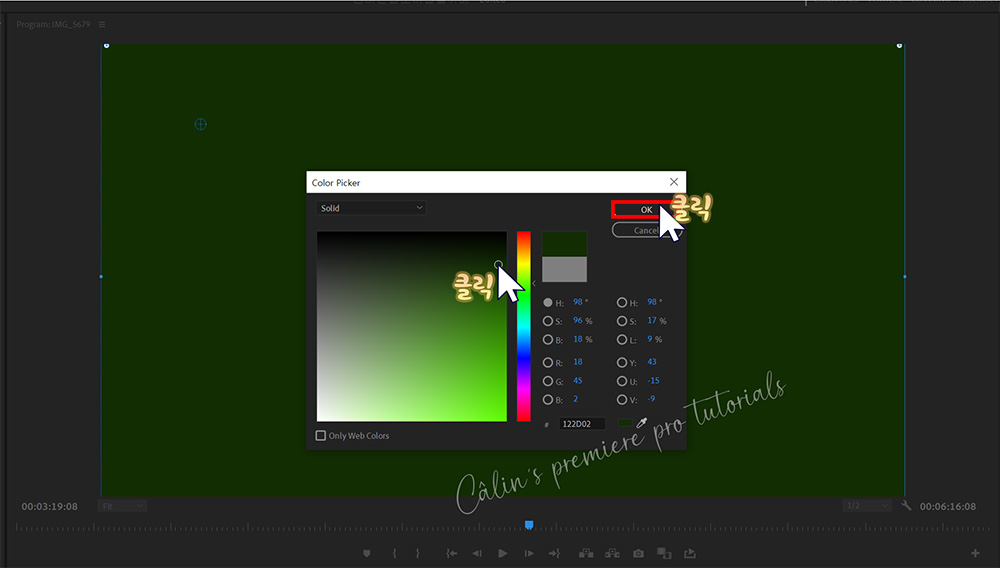
Task: Select the U radio button
Action: click(622, 381)
